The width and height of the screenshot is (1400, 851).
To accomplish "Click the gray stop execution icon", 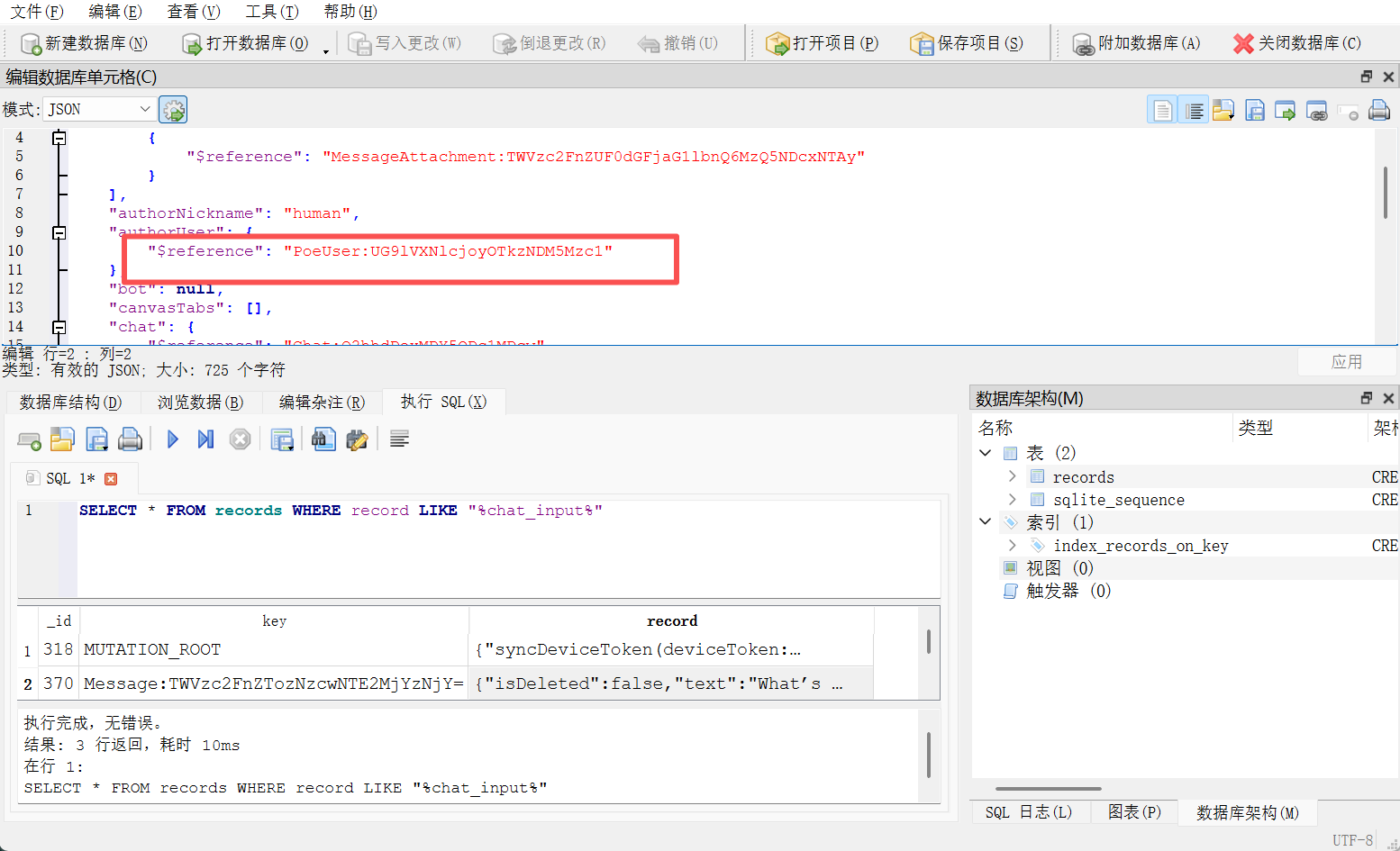I will click(x=240, y=439).
